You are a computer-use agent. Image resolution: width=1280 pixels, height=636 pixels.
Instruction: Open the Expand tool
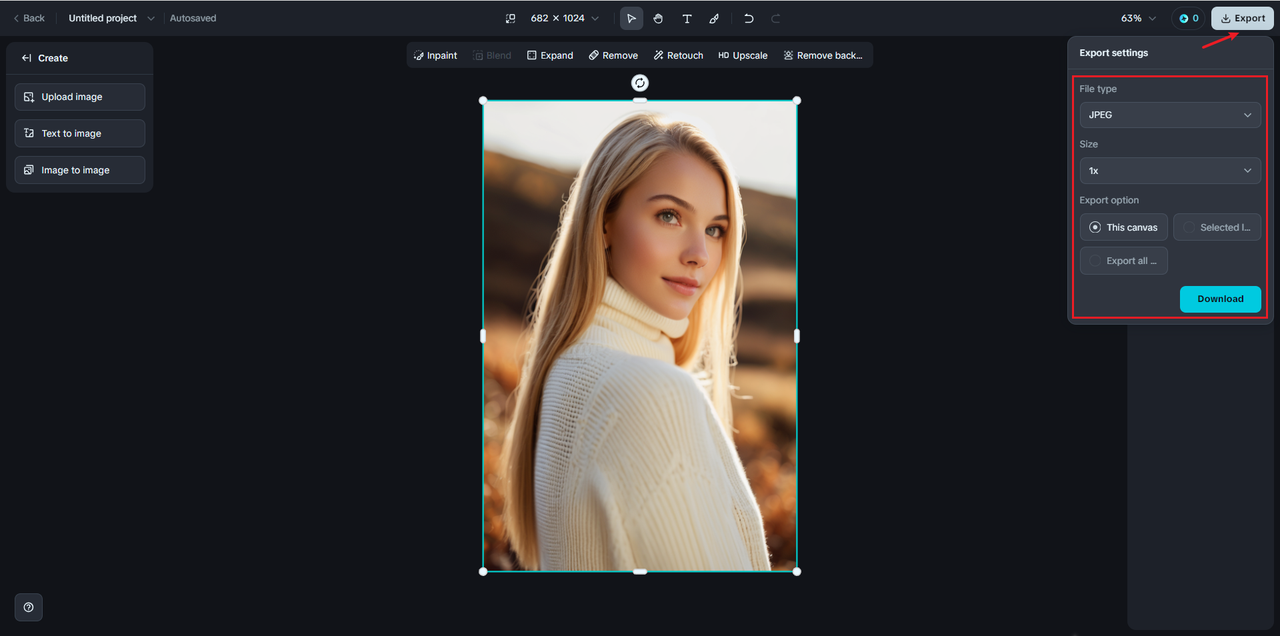550,55
